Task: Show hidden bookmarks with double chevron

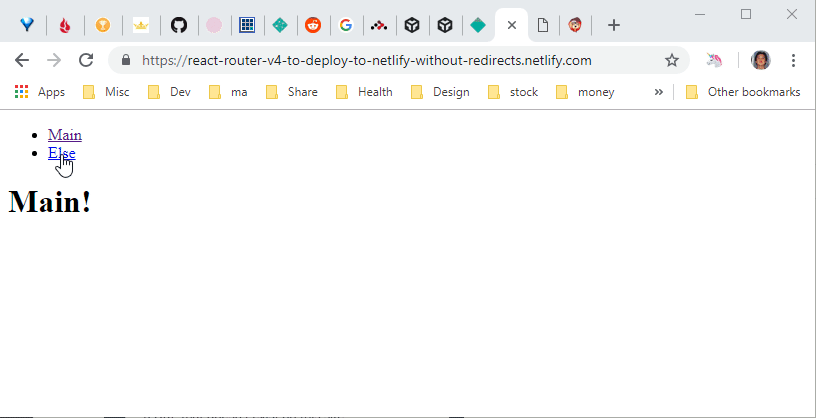Action: 658,92
